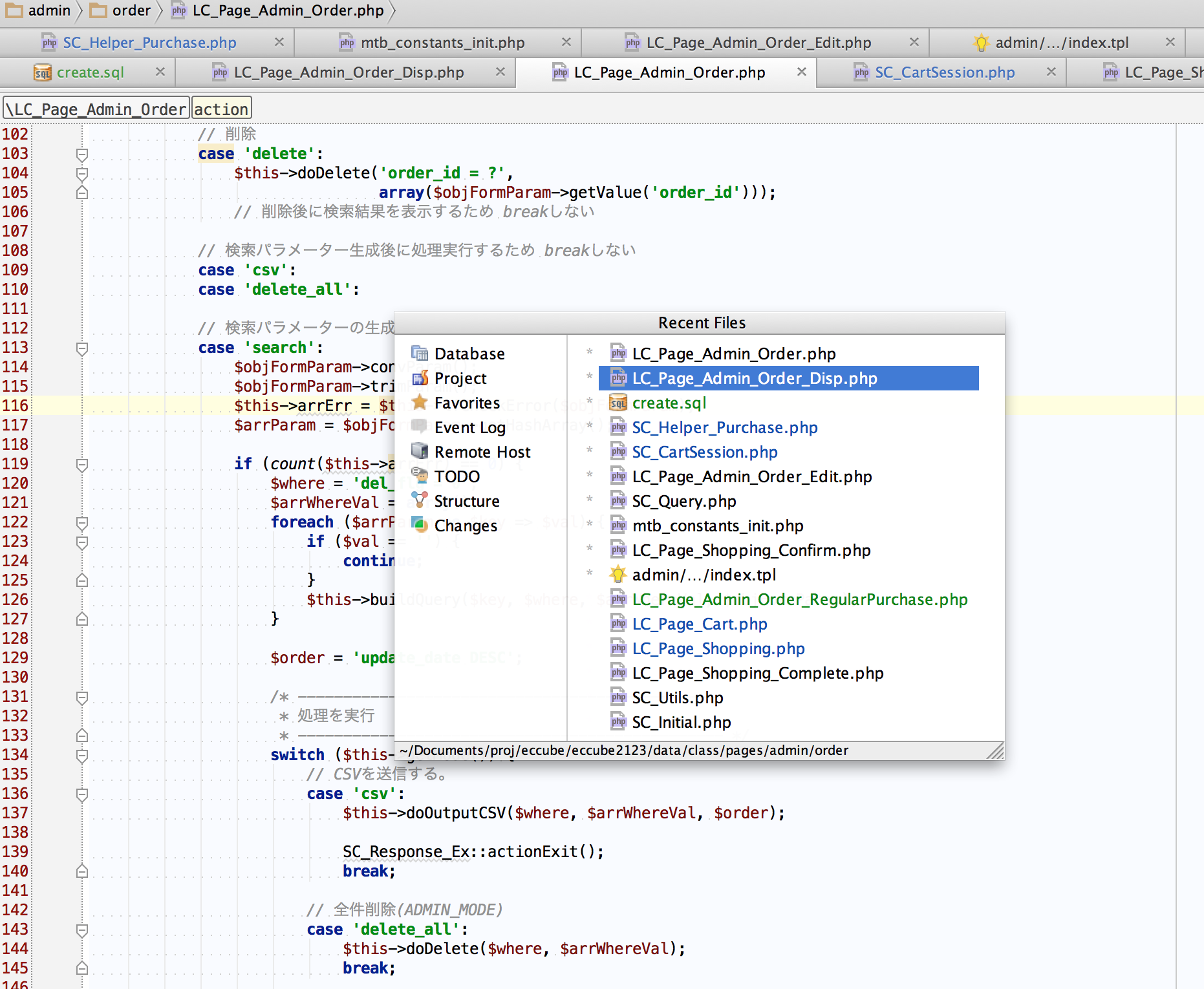
Task: Click the Favorites star icon
Action: coord(420,403)
